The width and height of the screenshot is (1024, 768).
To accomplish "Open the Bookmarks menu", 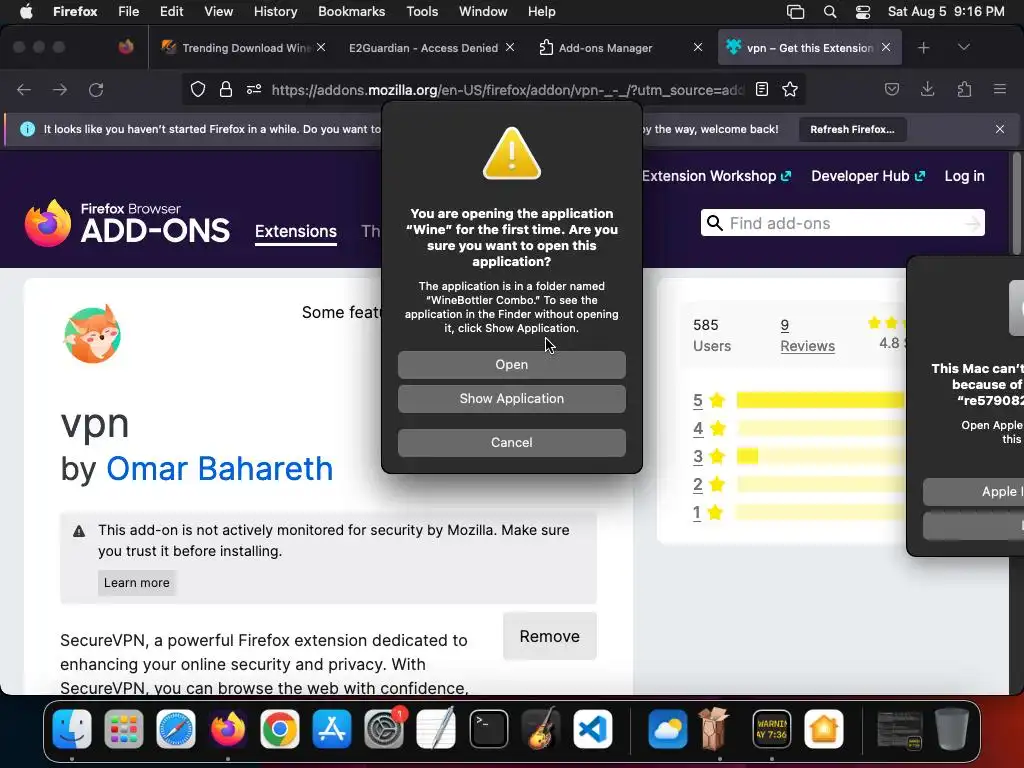I will [351, 12].
